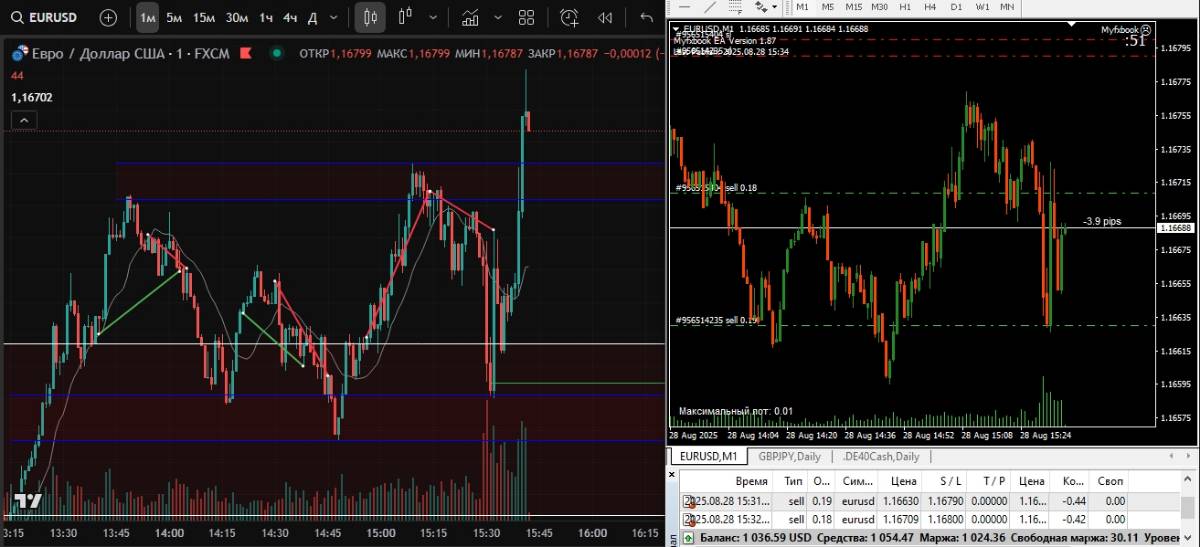Screen dimensions: 1200x547
Task: Collapse the indicator legend chevron button
Action: pyautogui.click(x=24, y=121)
